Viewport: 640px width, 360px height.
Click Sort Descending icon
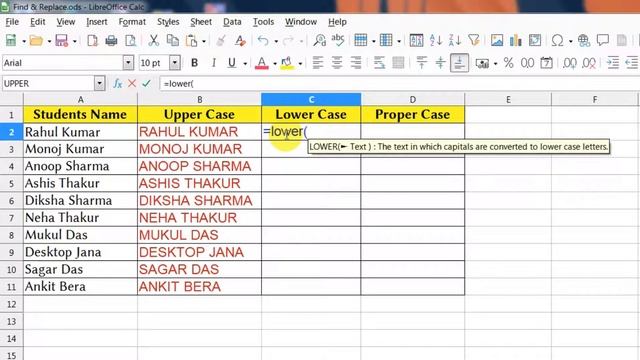[455, 40]
